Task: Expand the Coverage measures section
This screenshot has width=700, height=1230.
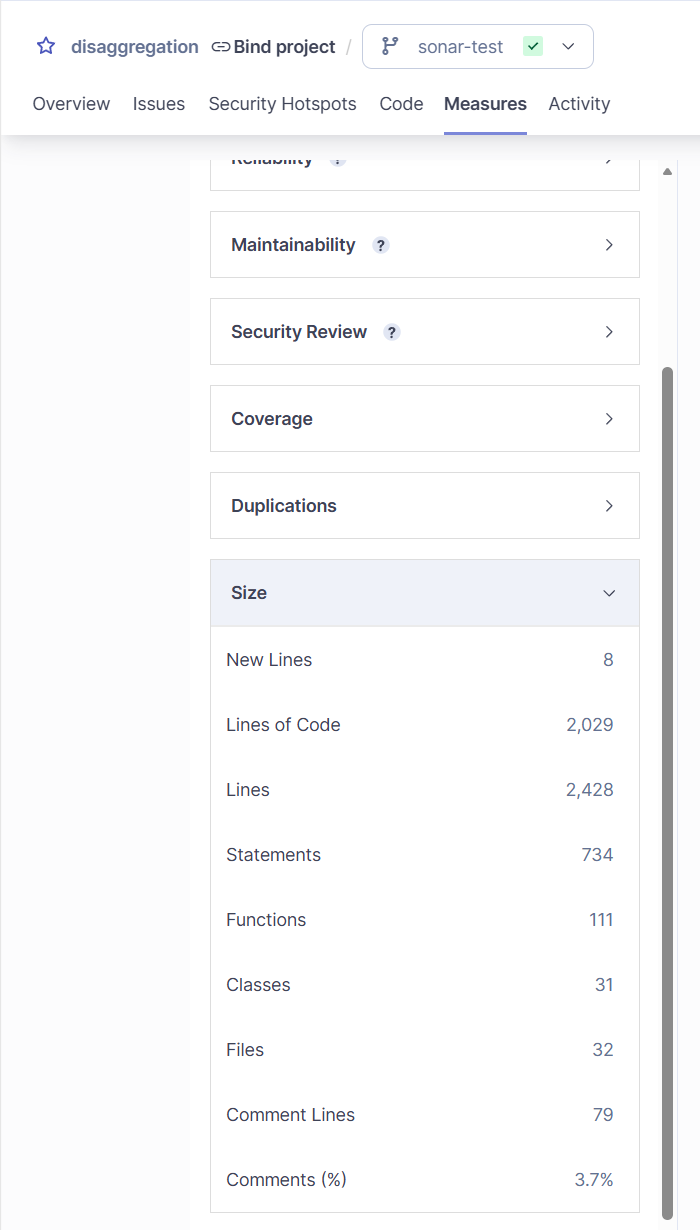Action: pos(424,419)
